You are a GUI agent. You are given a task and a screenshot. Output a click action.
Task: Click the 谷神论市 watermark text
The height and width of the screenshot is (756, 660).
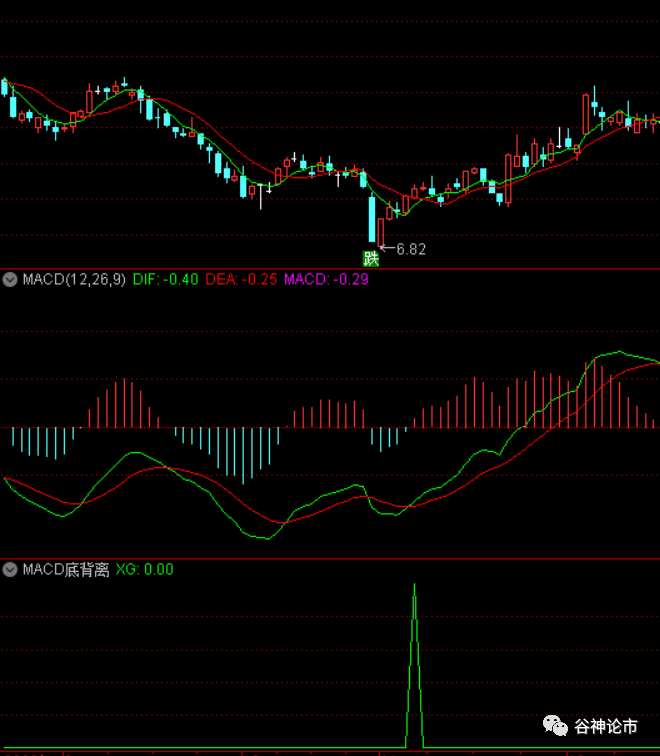click(x=605, y=727)
